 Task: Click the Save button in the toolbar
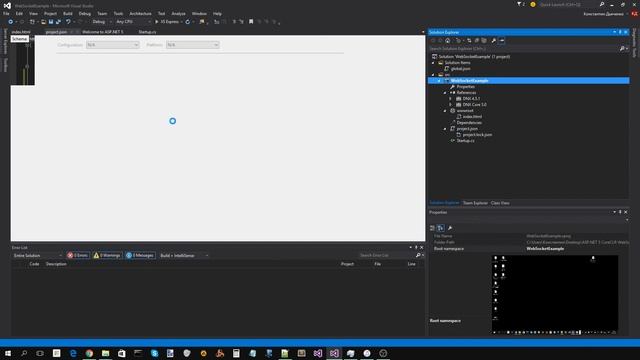(51, 22)
